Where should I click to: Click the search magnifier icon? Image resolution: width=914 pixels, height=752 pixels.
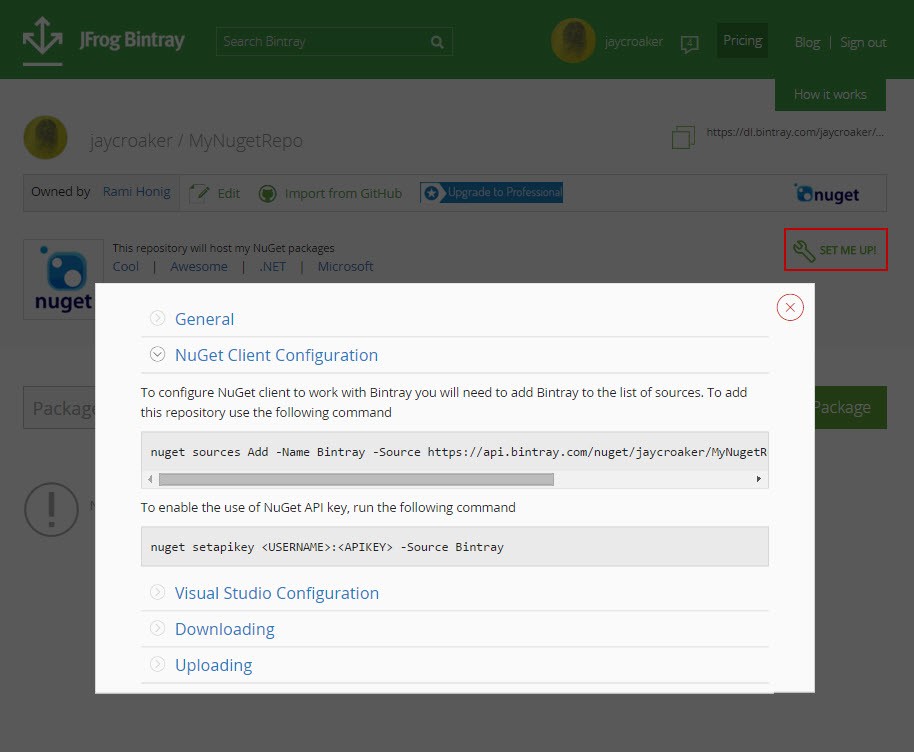point(437,42)
